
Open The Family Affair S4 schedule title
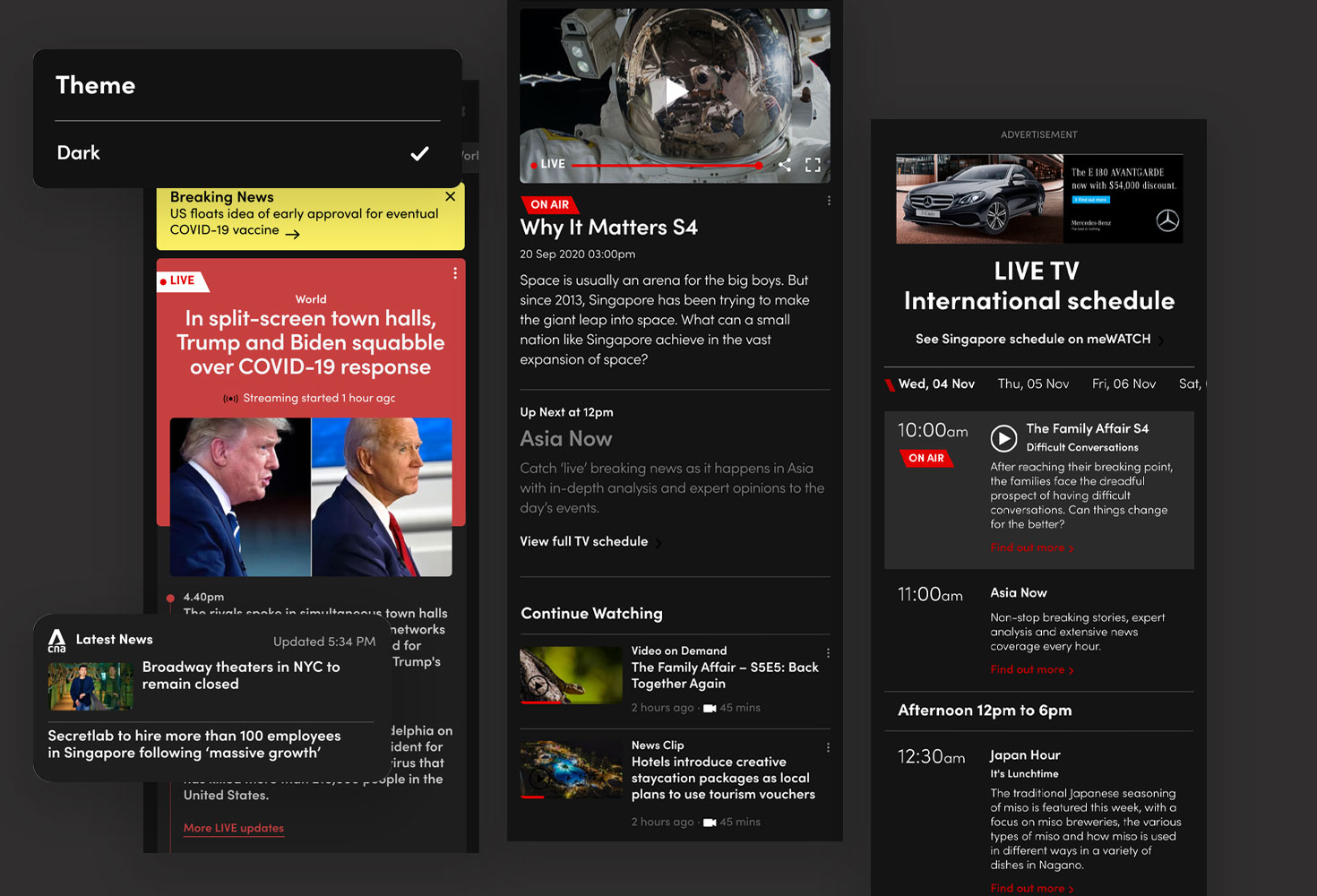(x=1088, y=428)
